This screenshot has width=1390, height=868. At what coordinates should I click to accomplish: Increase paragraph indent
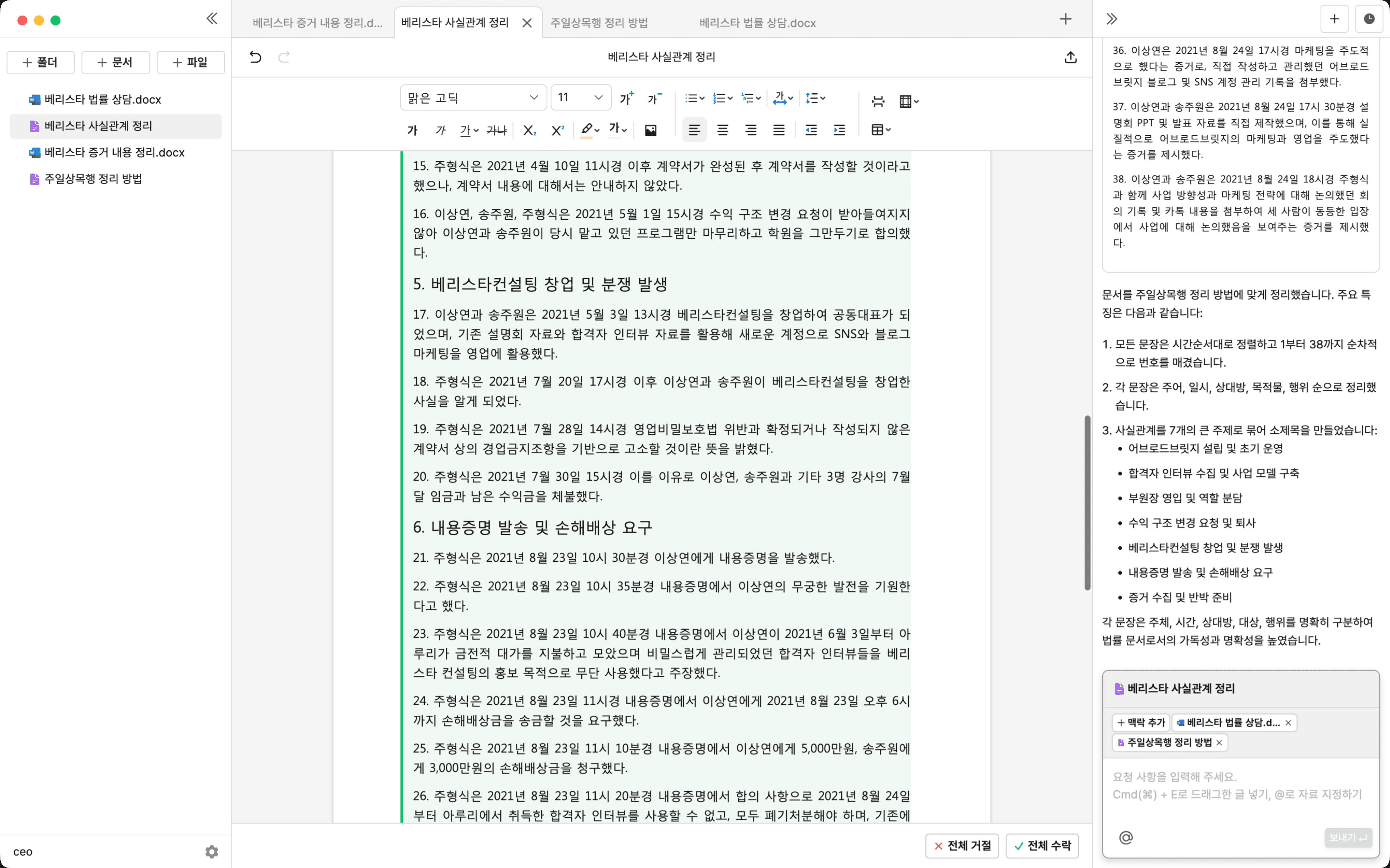click(x=839, y=130)
